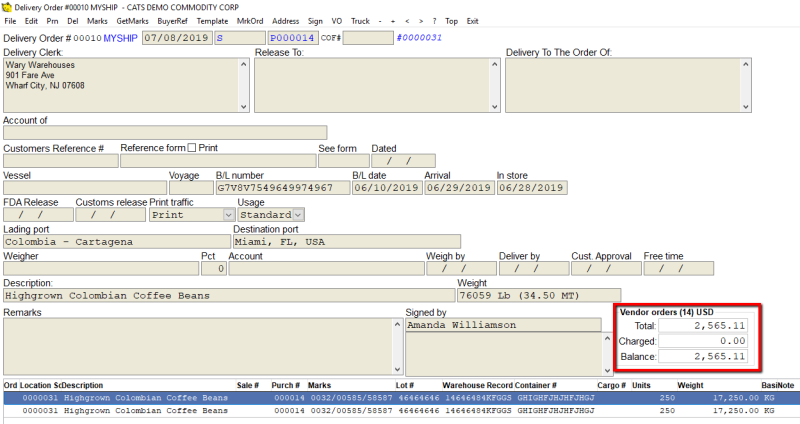Click the minus menu item
Screen dimensions: 800x424
(x=380, y=21)
